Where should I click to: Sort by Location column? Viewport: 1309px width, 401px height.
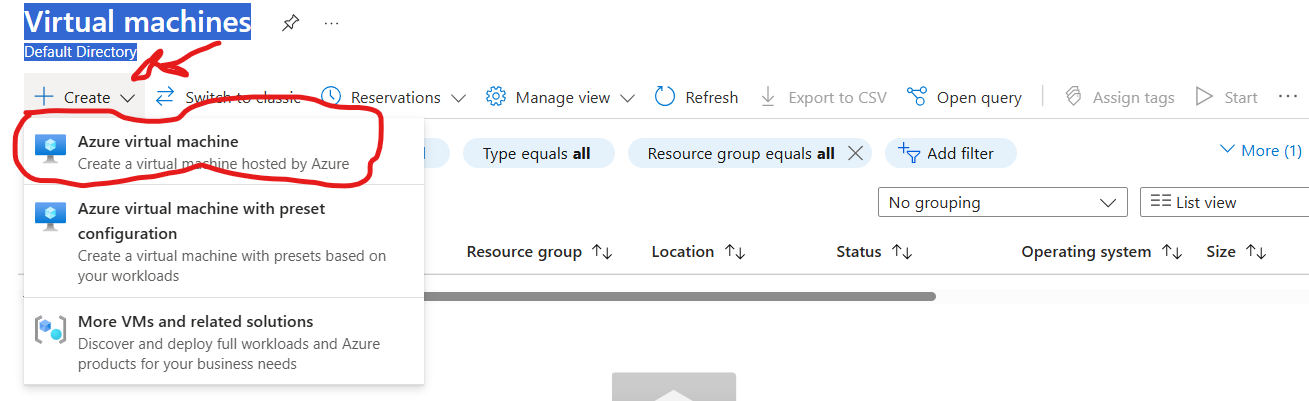tap(698, 252)
